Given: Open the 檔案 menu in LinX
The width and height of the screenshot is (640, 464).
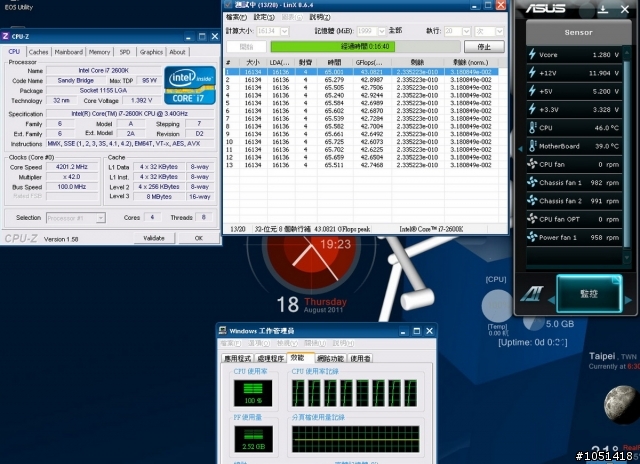Looking at the screenshot, I should (236, 17).
